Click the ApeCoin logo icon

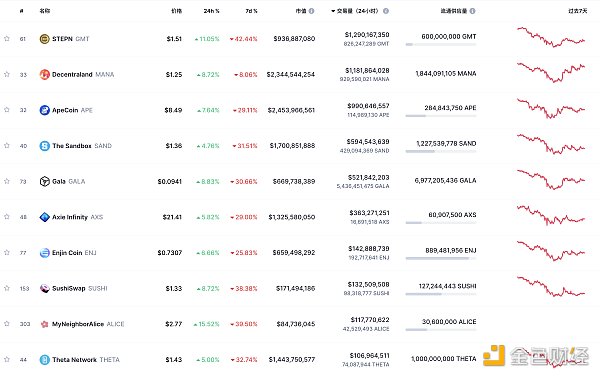45,110
